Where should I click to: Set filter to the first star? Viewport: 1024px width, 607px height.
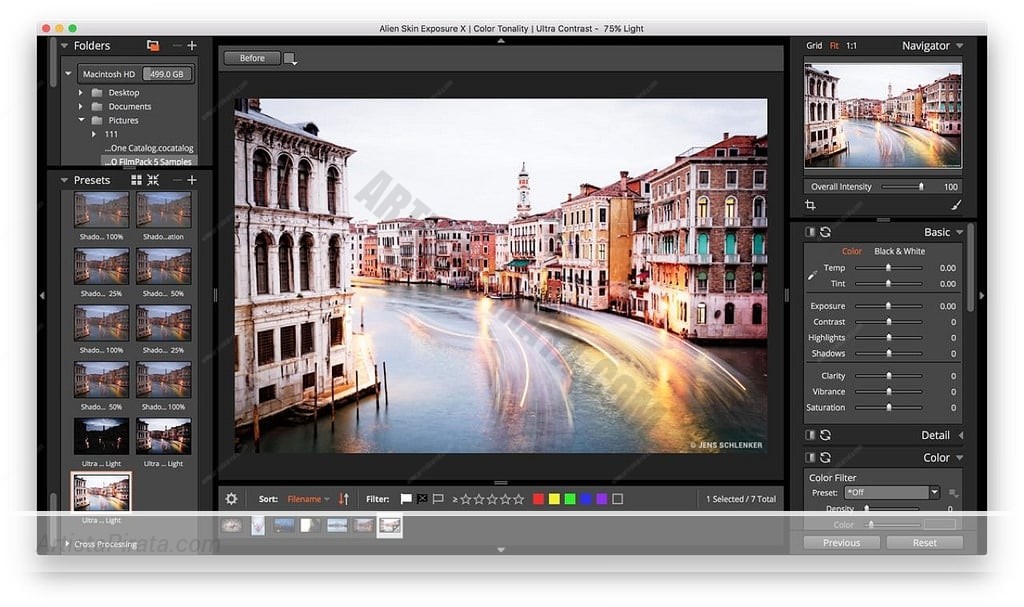pos(466,499)
